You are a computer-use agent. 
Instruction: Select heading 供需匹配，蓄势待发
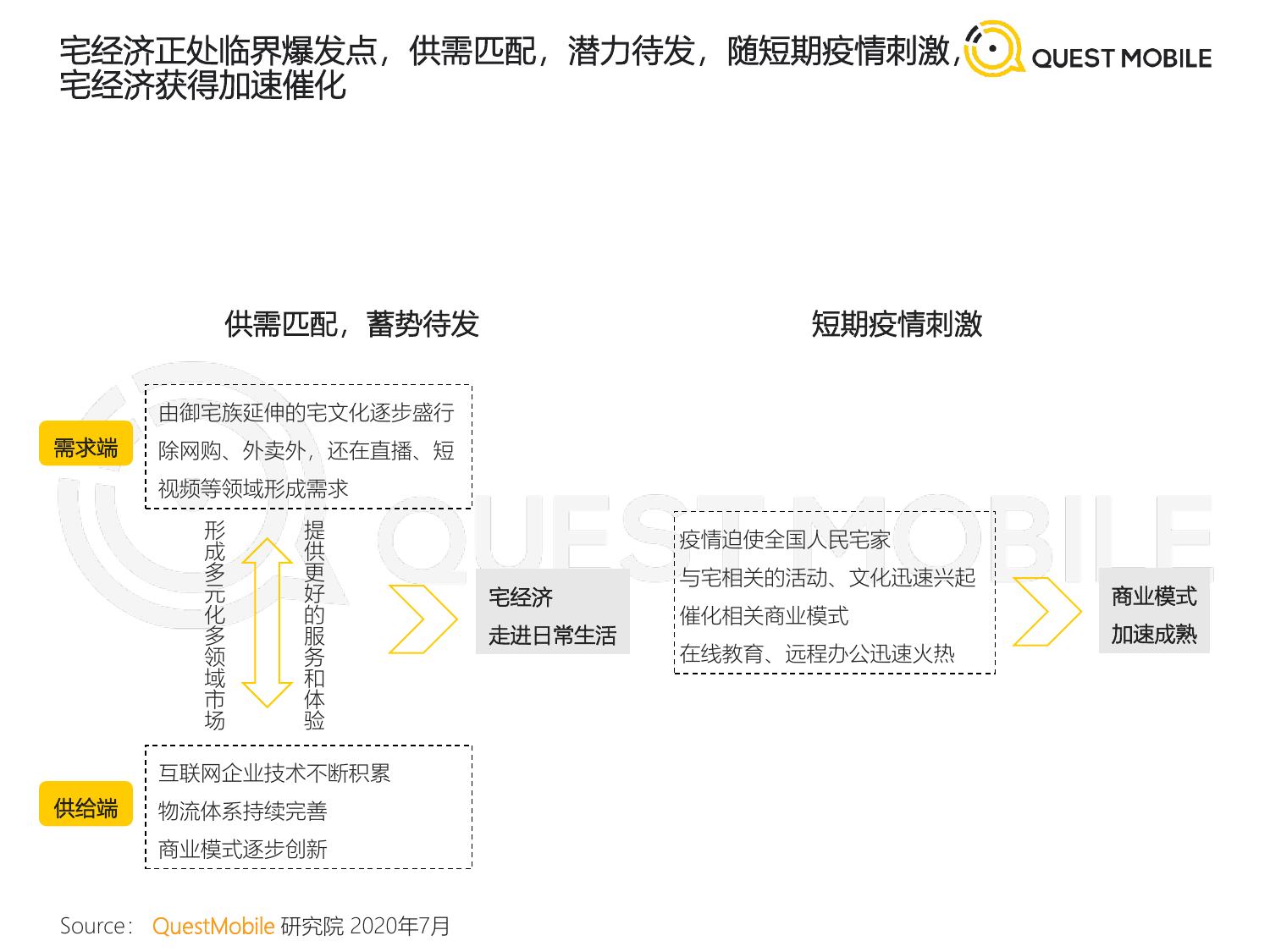point(351,323)
